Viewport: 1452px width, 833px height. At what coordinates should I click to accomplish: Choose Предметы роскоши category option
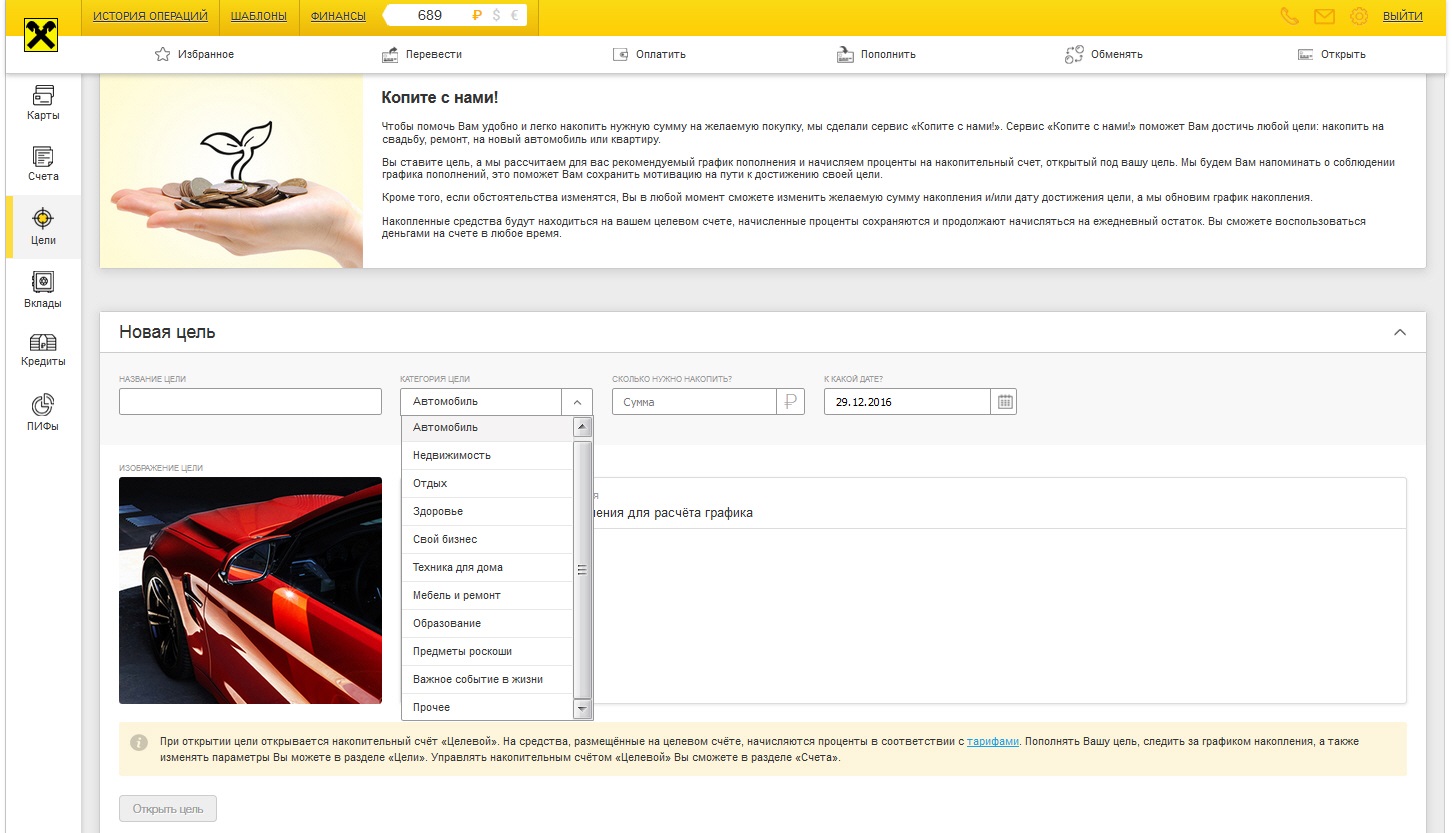487,652
